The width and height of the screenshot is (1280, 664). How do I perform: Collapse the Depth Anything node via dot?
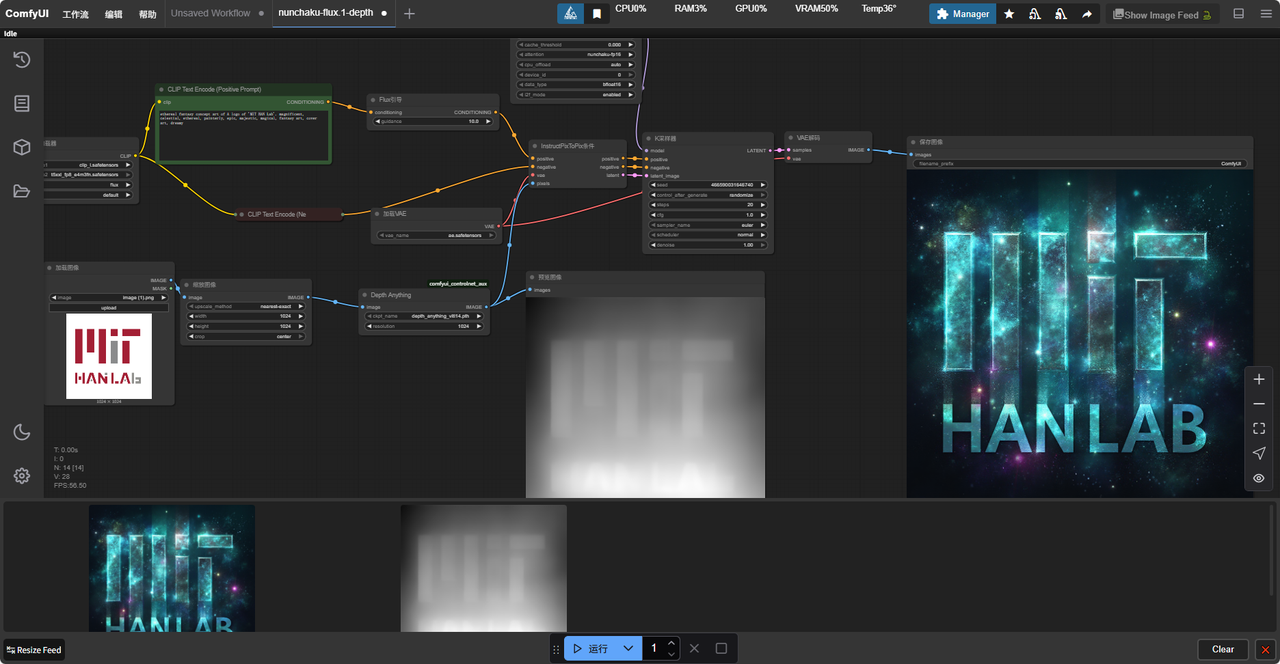[366, 295]
